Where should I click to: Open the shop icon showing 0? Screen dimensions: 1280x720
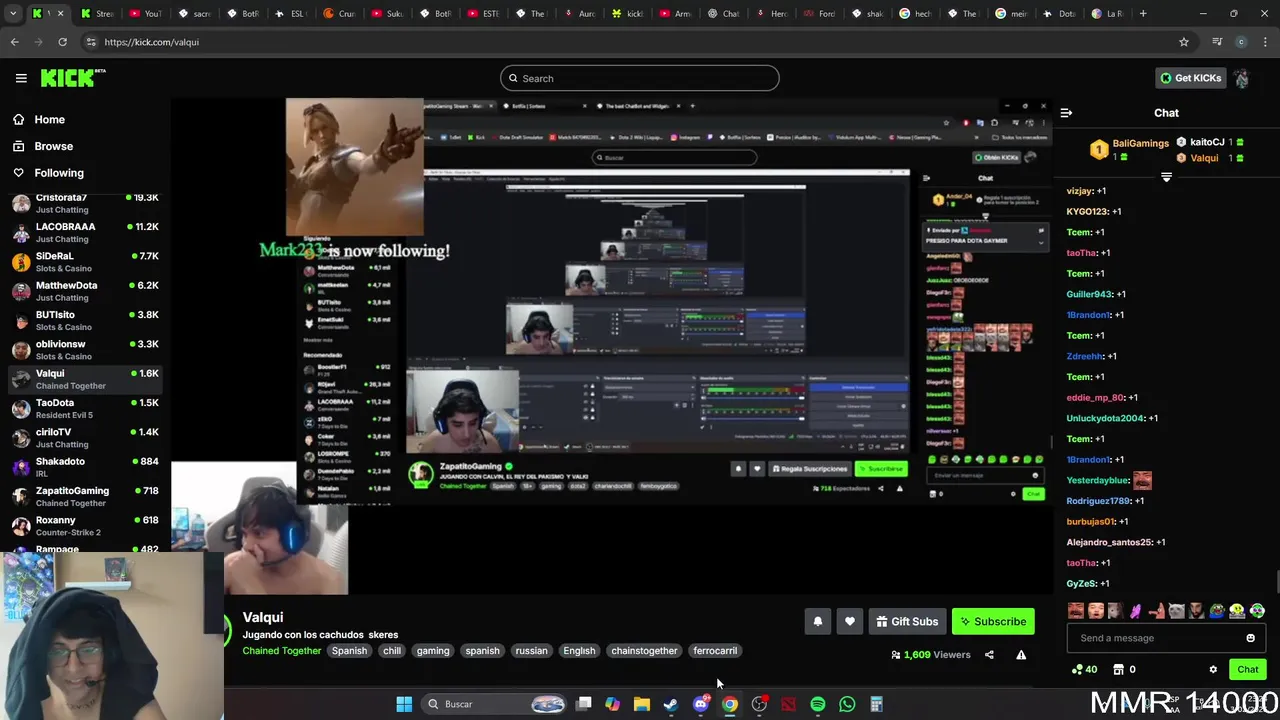(x=1124, y=669)
